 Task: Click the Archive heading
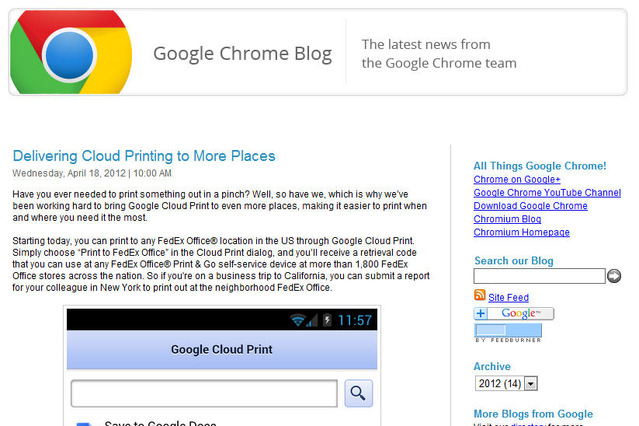492,366
